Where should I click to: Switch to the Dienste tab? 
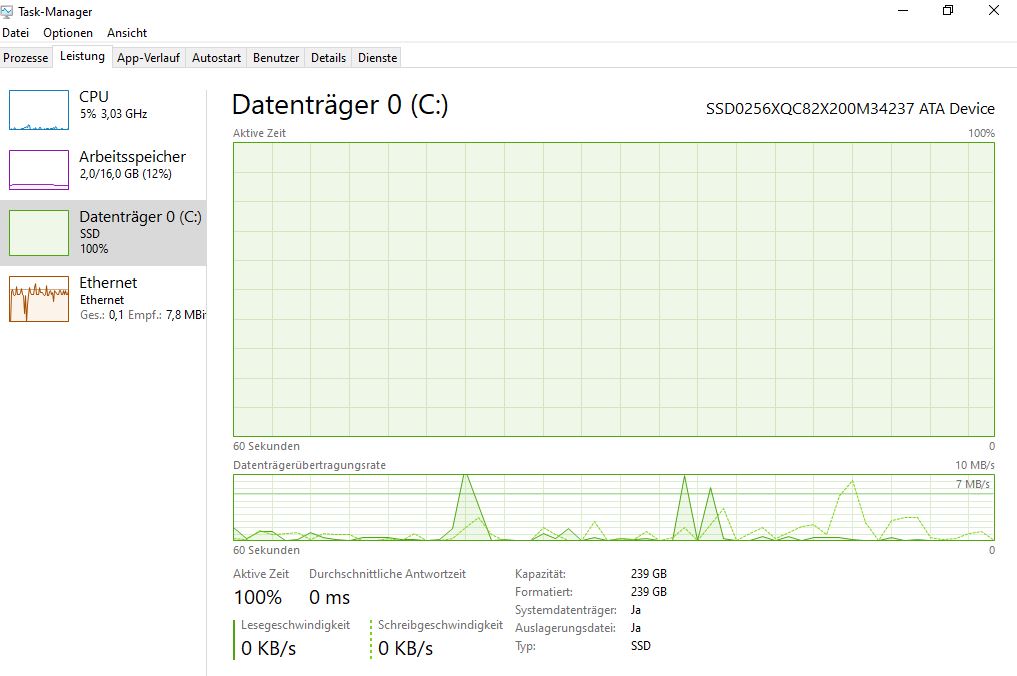pos(378,58)
